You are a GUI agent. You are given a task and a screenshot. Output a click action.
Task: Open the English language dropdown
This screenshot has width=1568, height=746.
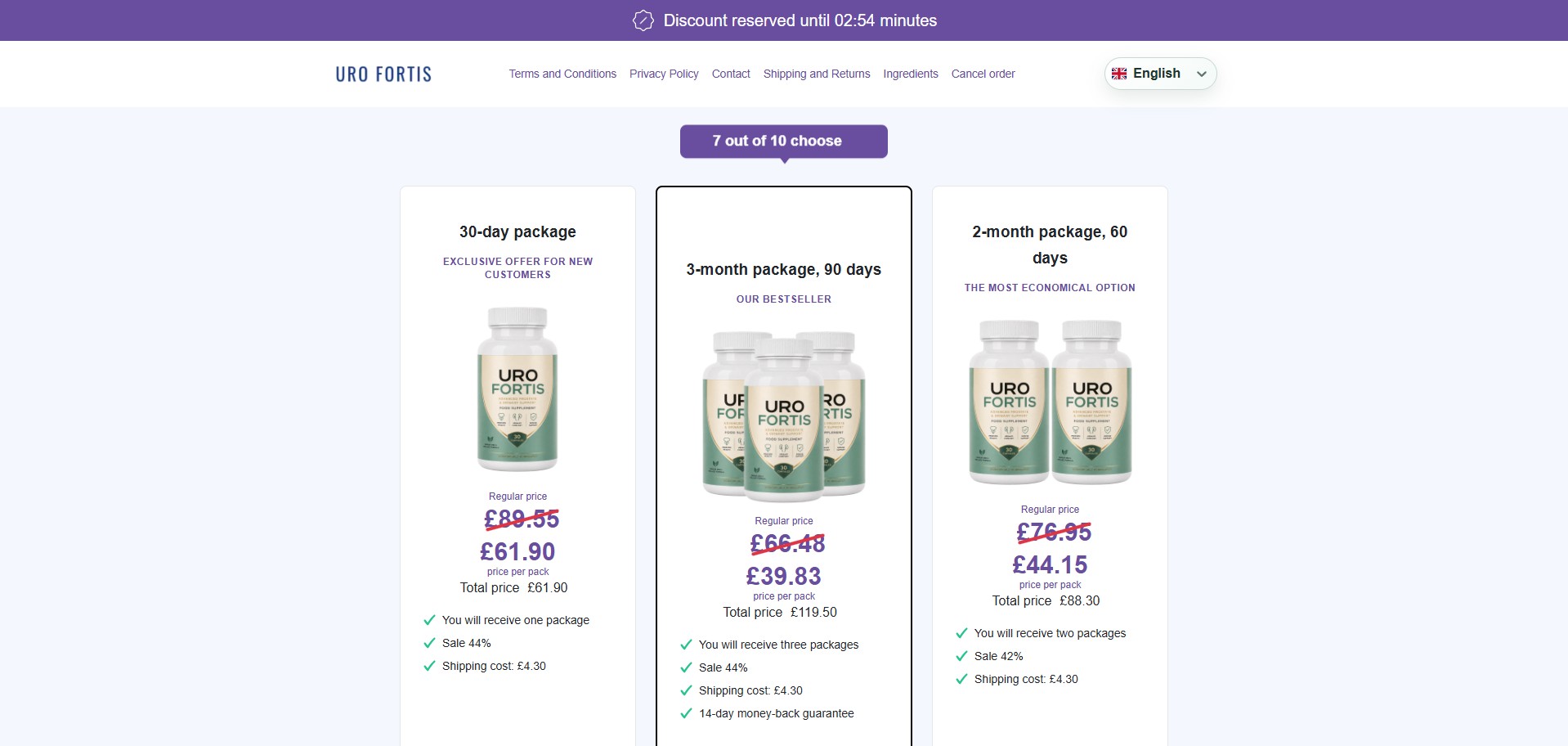[x=1160, y=74]
